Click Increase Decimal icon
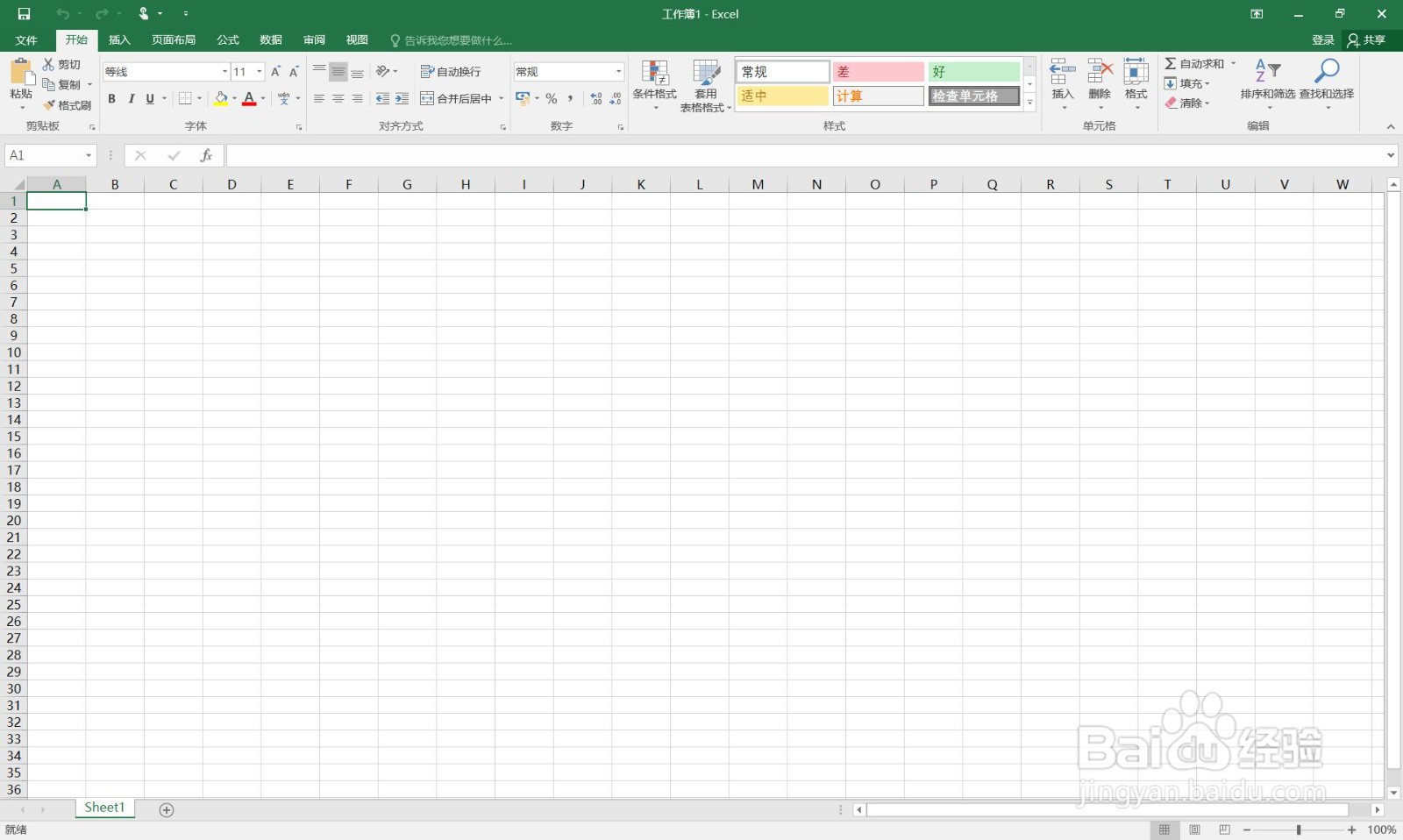Image resolution: width=1403 pixels, height=840 pixels. pyautogui.click(x=596, y=99)
